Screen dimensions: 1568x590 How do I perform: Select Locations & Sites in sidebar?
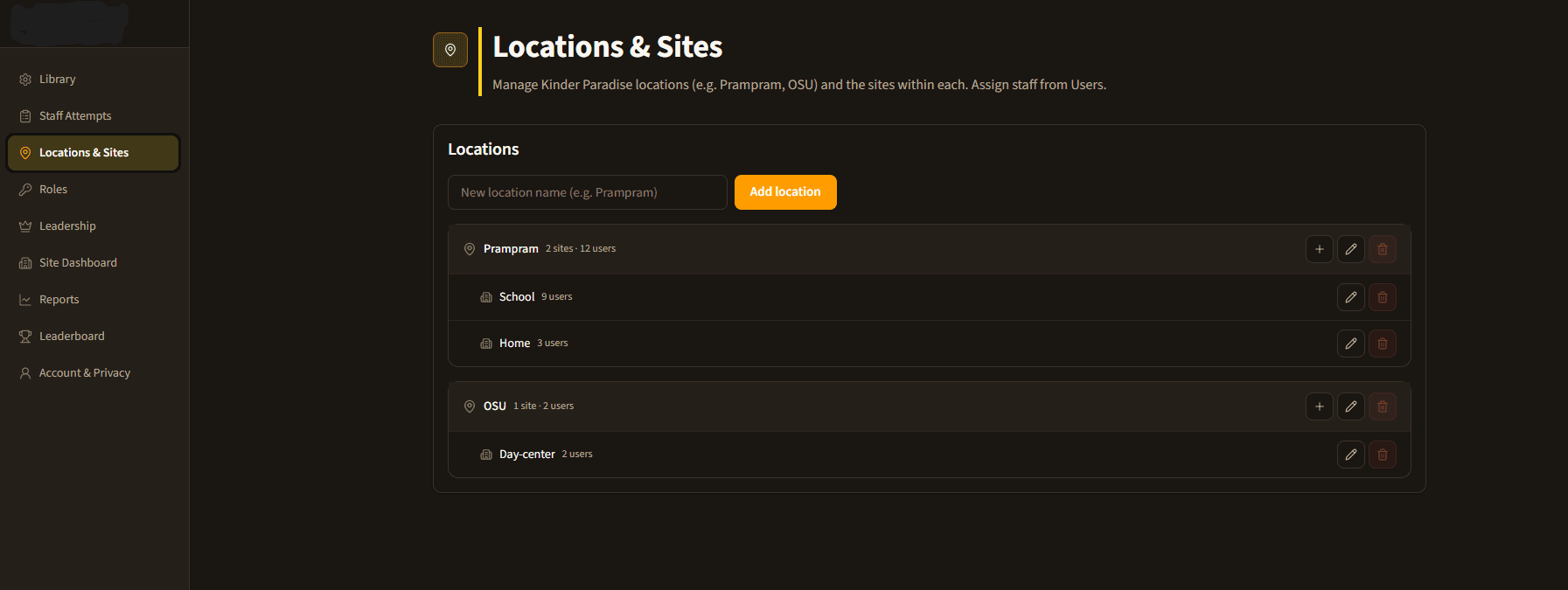[x=94, y=153]
